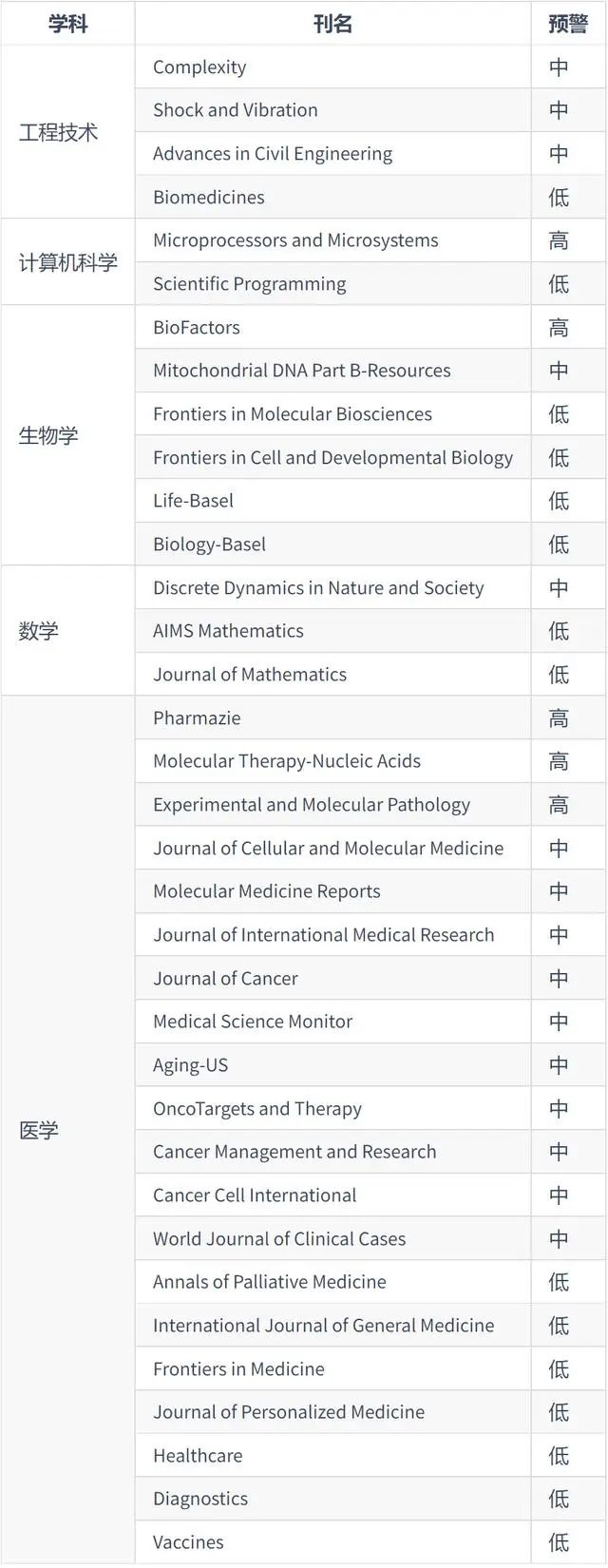
Task: Click the Healthcare journal name
Action: click(198, 1456)
